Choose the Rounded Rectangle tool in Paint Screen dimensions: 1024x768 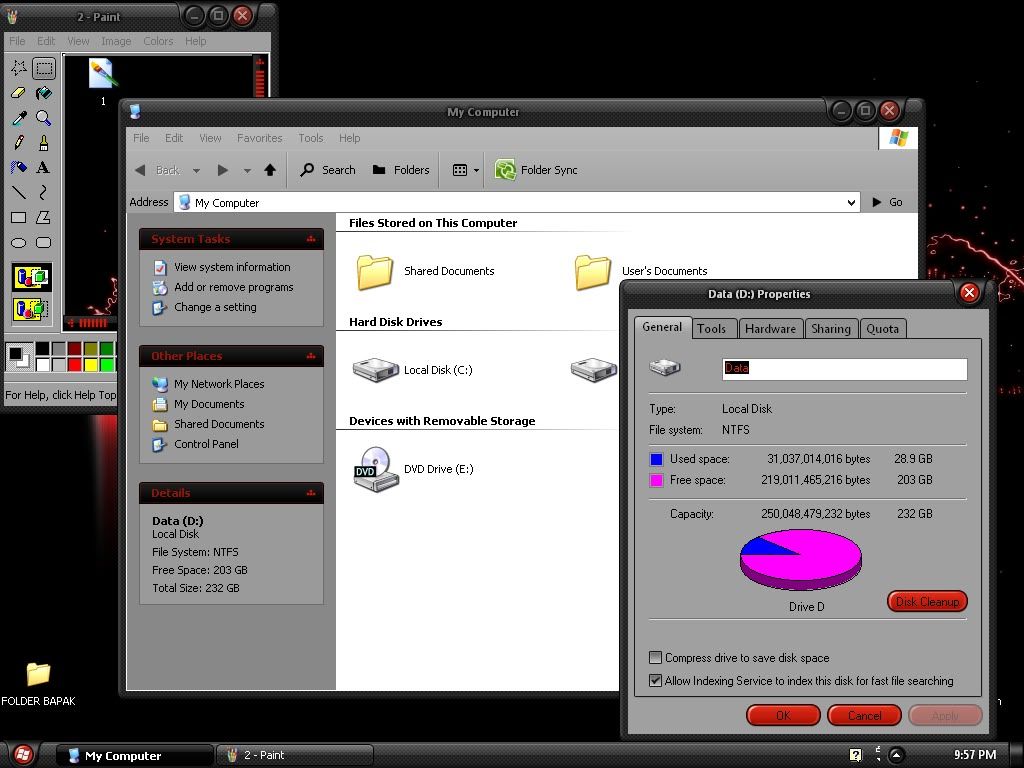(44, 242)
